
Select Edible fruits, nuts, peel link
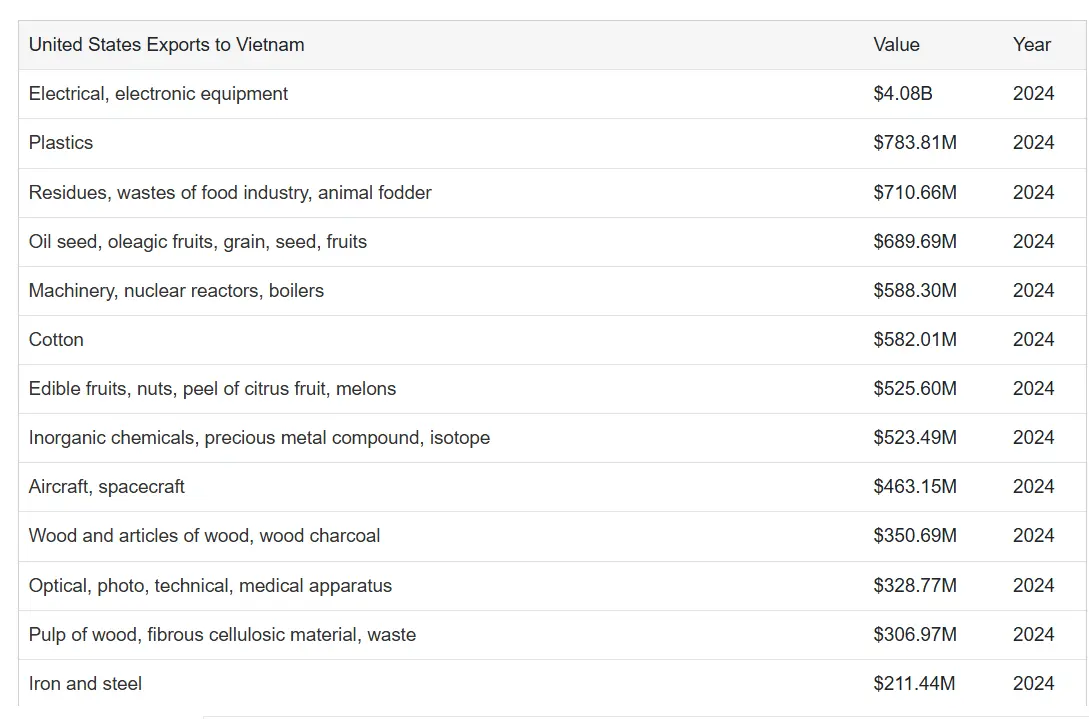click(212, 389)
